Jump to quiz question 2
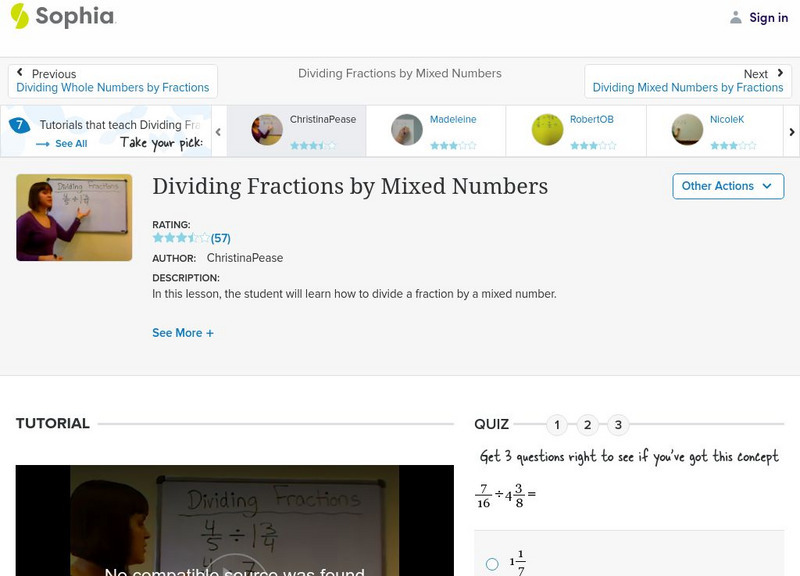This screenshot has width=800, height=576. coord(588,425)
